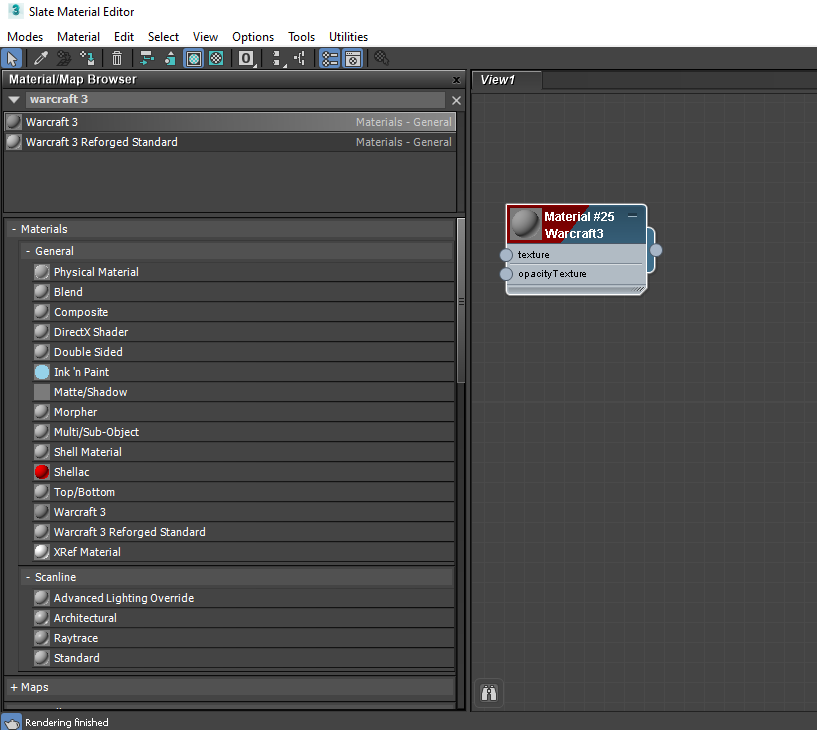The width and height of the screenshot is (817, 730).
Task: Collapse the Materials group
Action: click(x=14, y=229)
